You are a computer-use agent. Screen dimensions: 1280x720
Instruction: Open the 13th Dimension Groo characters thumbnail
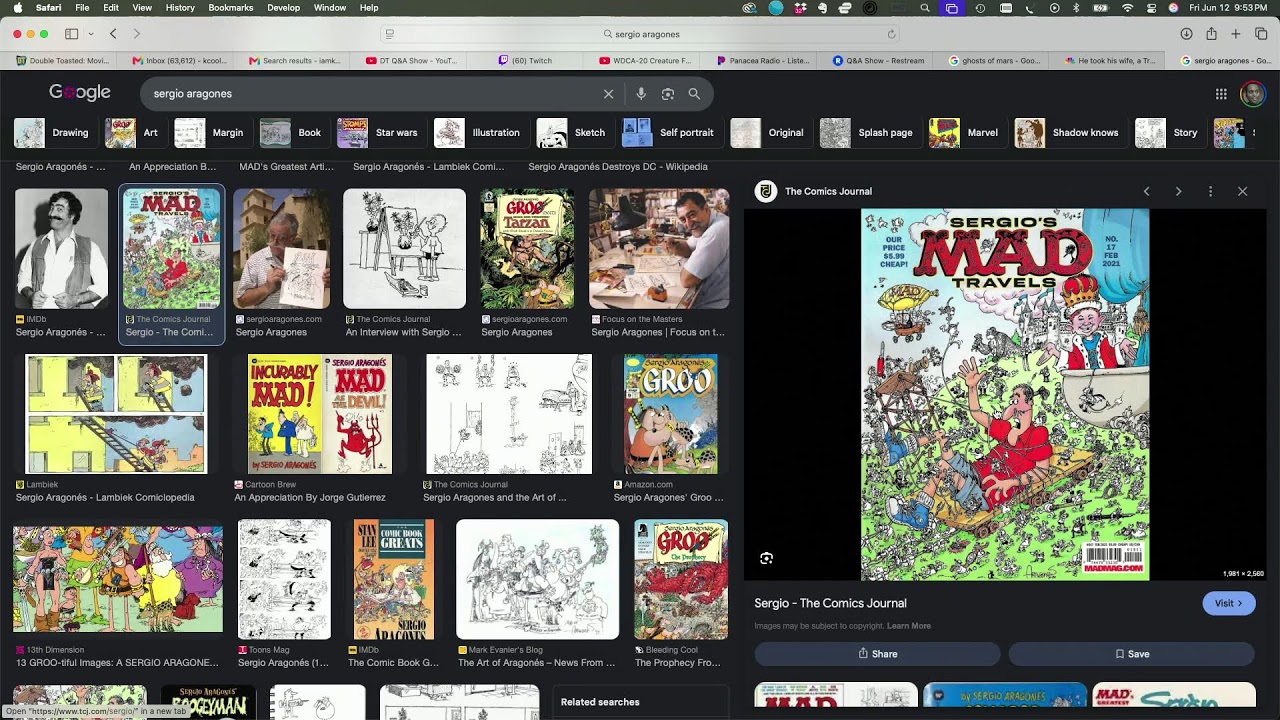tap(118, 579)
